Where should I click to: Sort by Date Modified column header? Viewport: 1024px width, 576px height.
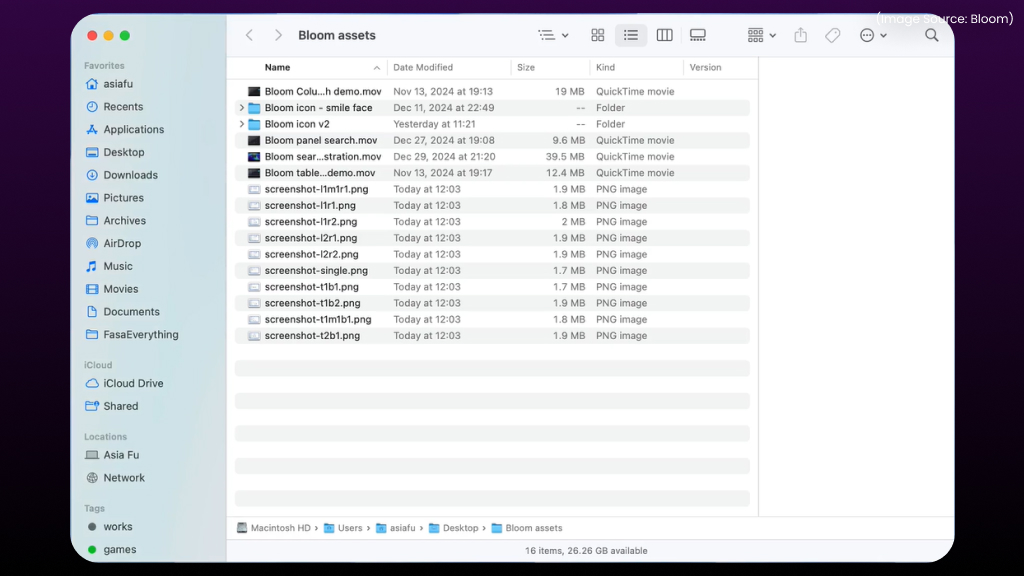point(423,67)
